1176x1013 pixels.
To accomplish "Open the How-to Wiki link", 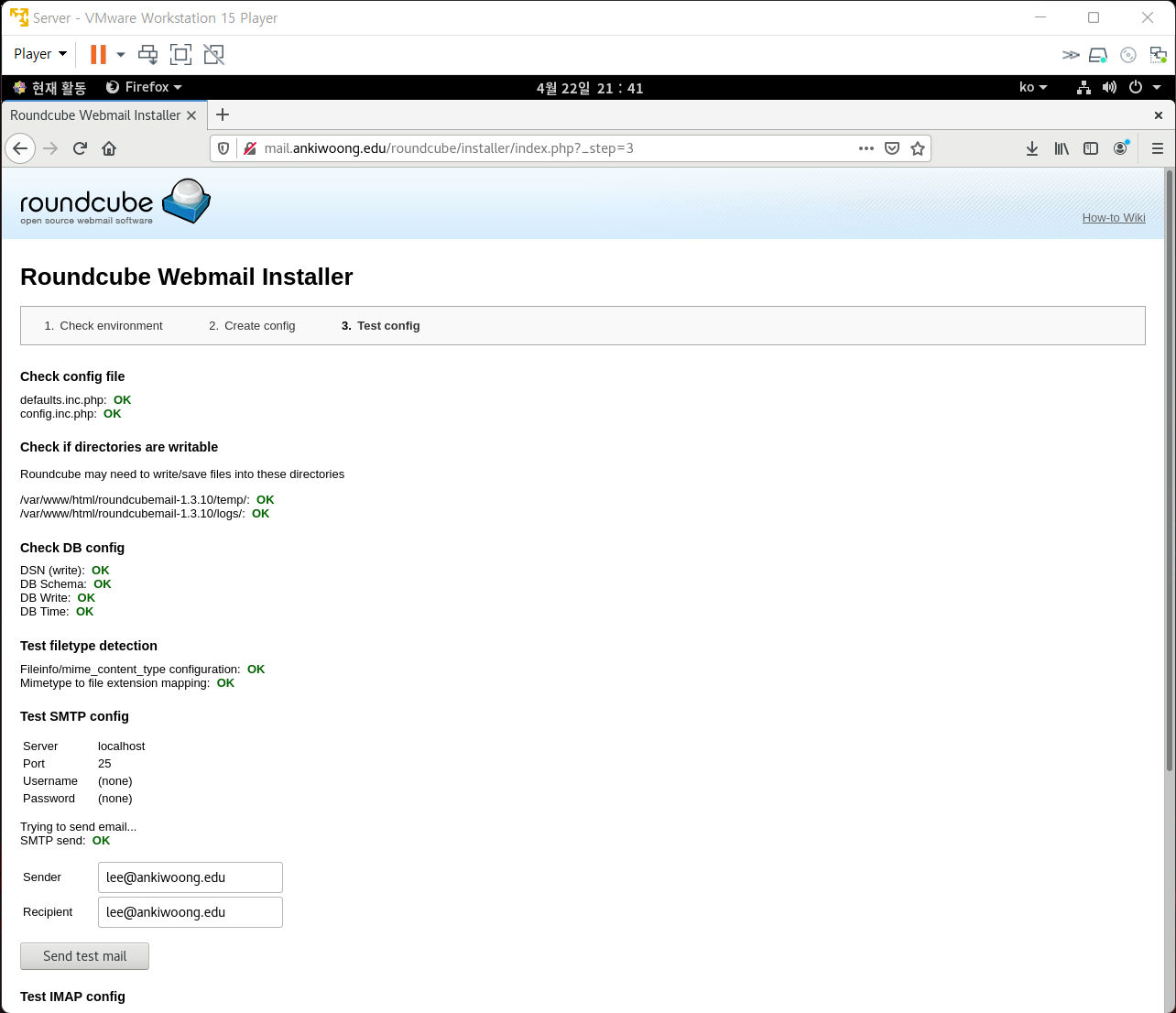I will coord(1114,218).
